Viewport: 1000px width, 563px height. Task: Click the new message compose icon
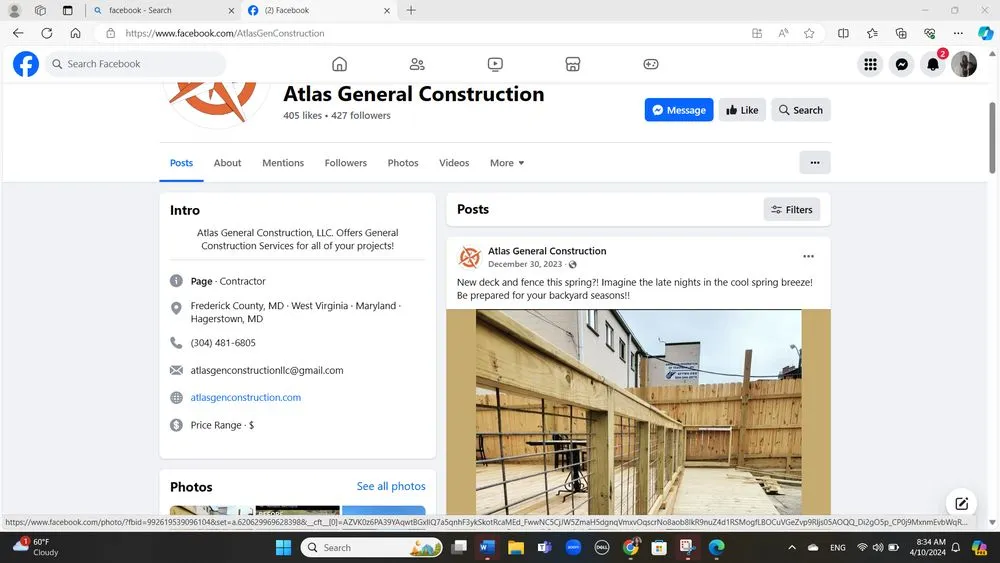(961, 503)
